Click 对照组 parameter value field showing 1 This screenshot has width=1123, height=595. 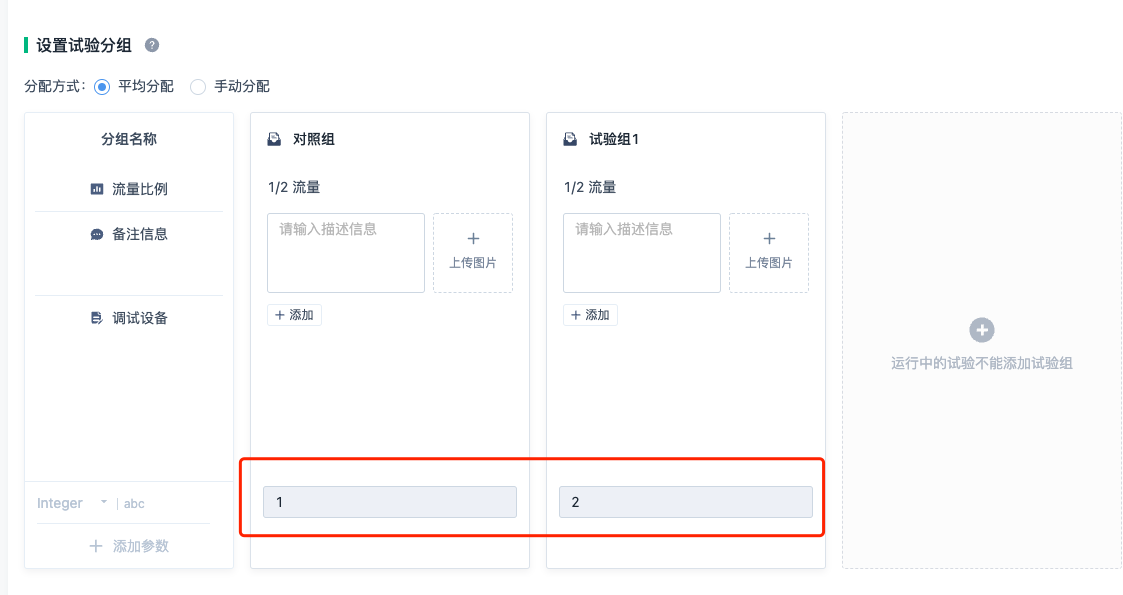tap(390, 502)
